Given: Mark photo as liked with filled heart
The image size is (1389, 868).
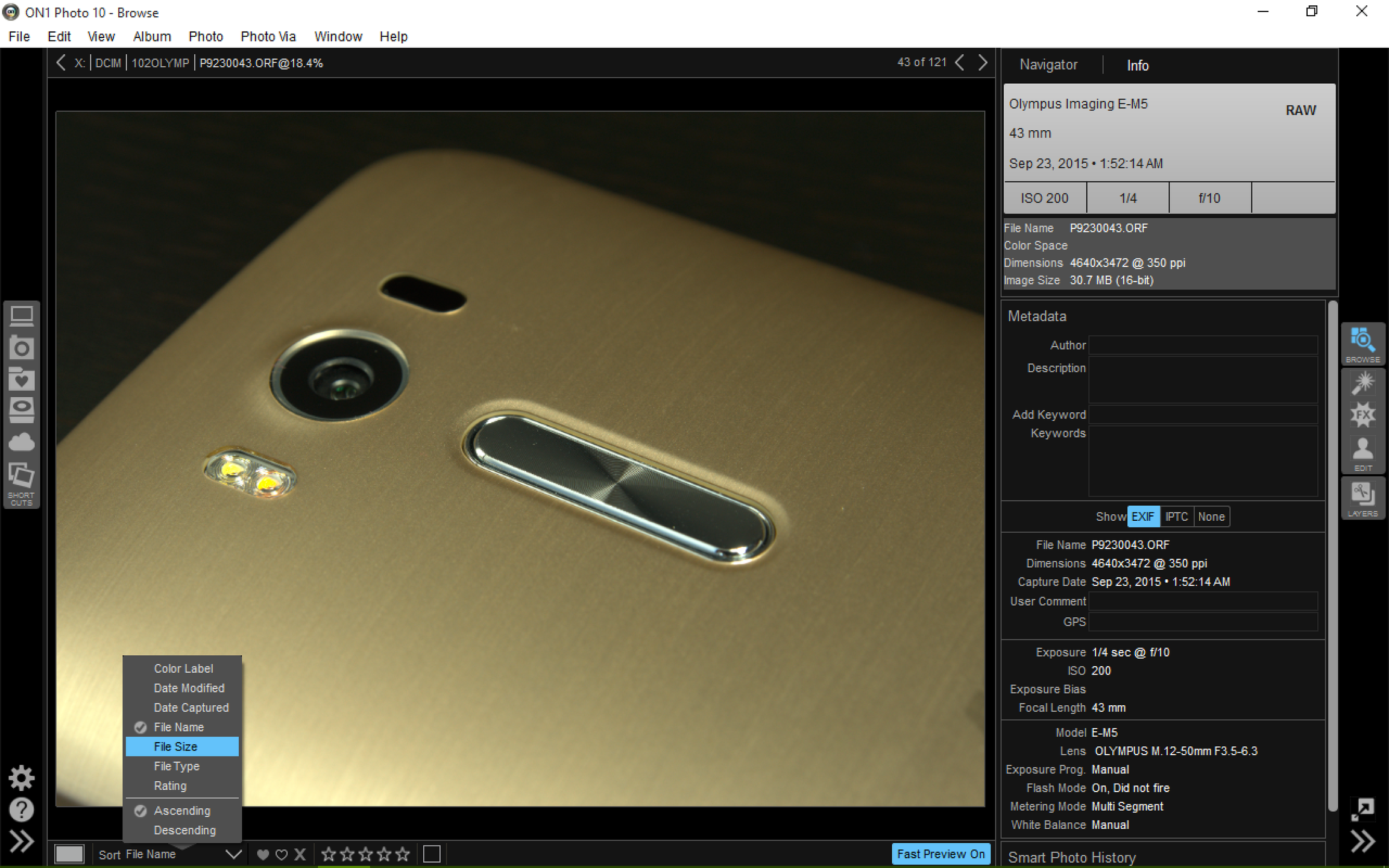Looking at the screenshot, I should 263,854.
